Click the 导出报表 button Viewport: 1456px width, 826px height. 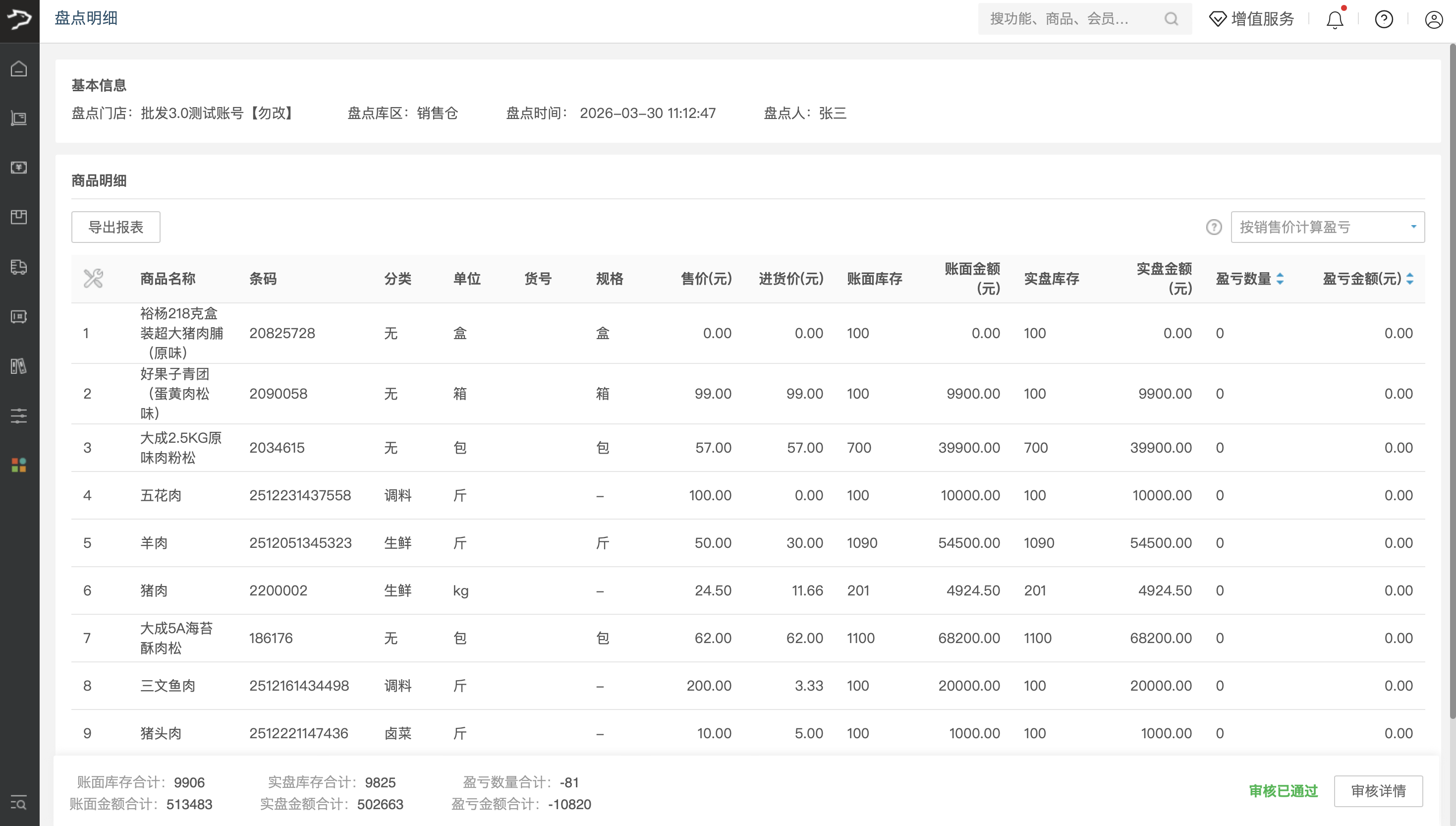(115, 228)
